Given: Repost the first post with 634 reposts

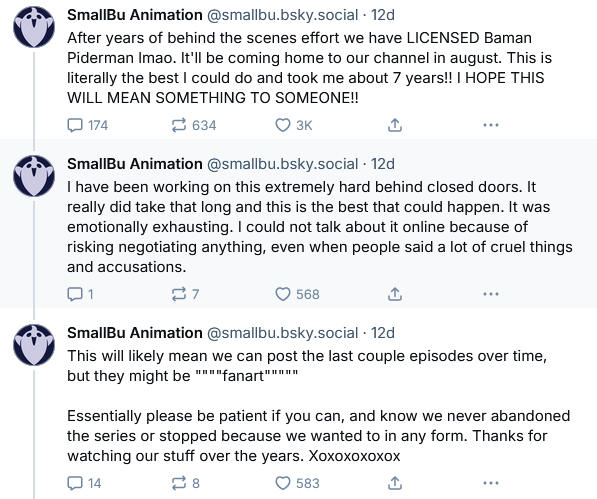Looking at the screenshot, I should [x=194, y=125].
